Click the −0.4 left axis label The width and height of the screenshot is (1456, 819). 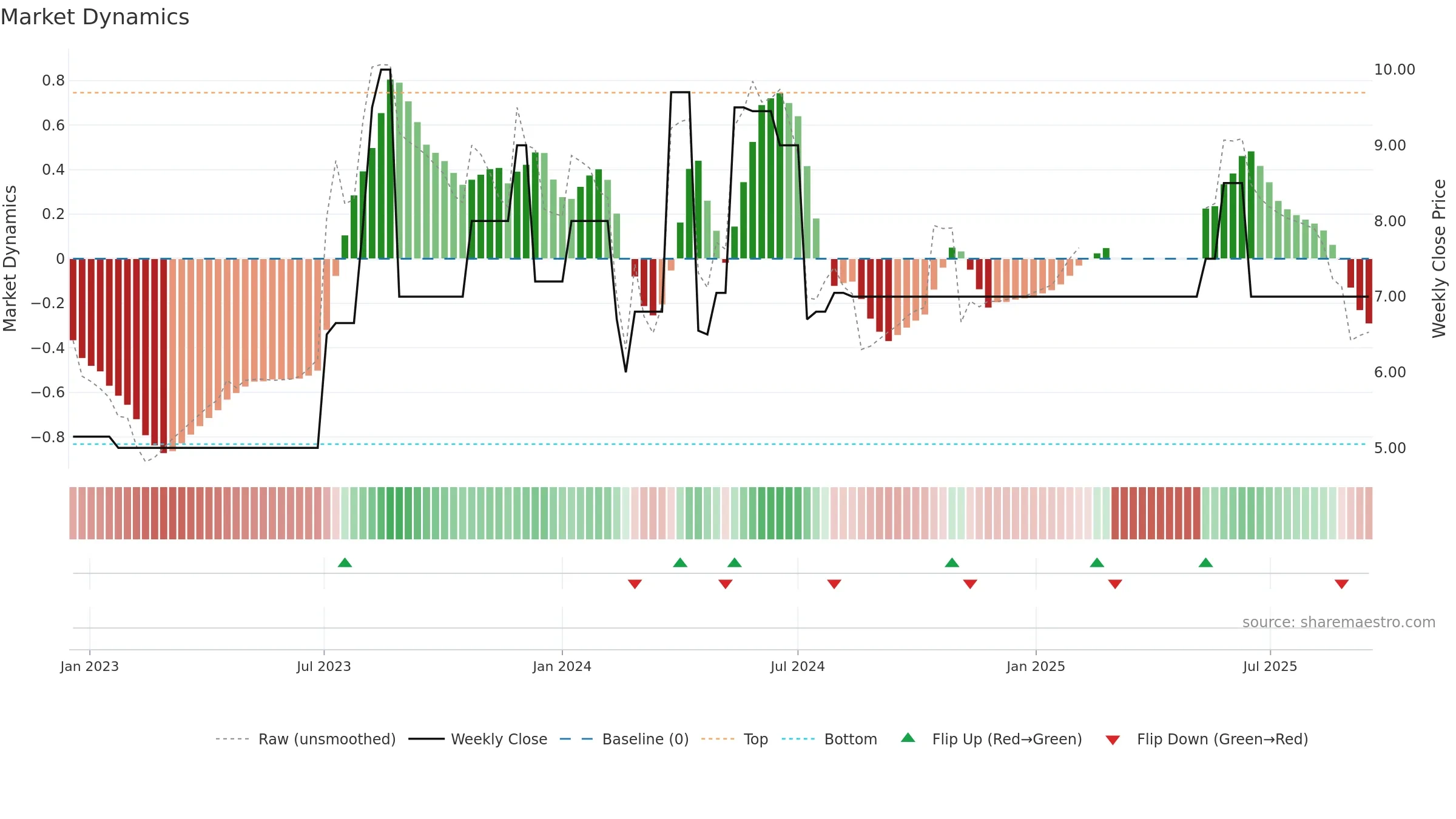pos(48,348)
